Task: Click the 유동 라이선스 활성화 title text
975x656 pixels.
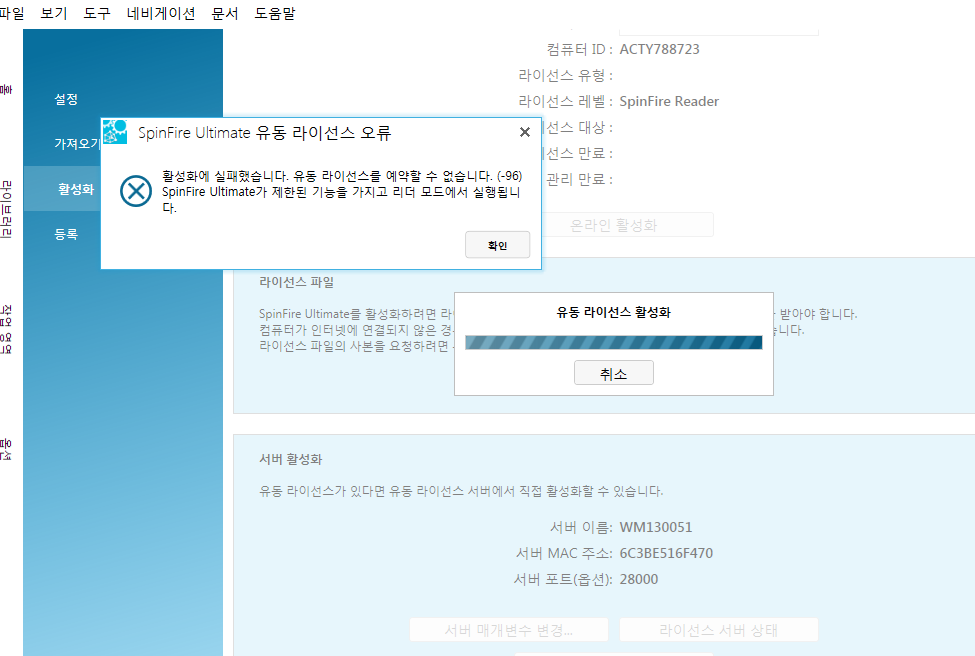Action: [x=614, y=312]
